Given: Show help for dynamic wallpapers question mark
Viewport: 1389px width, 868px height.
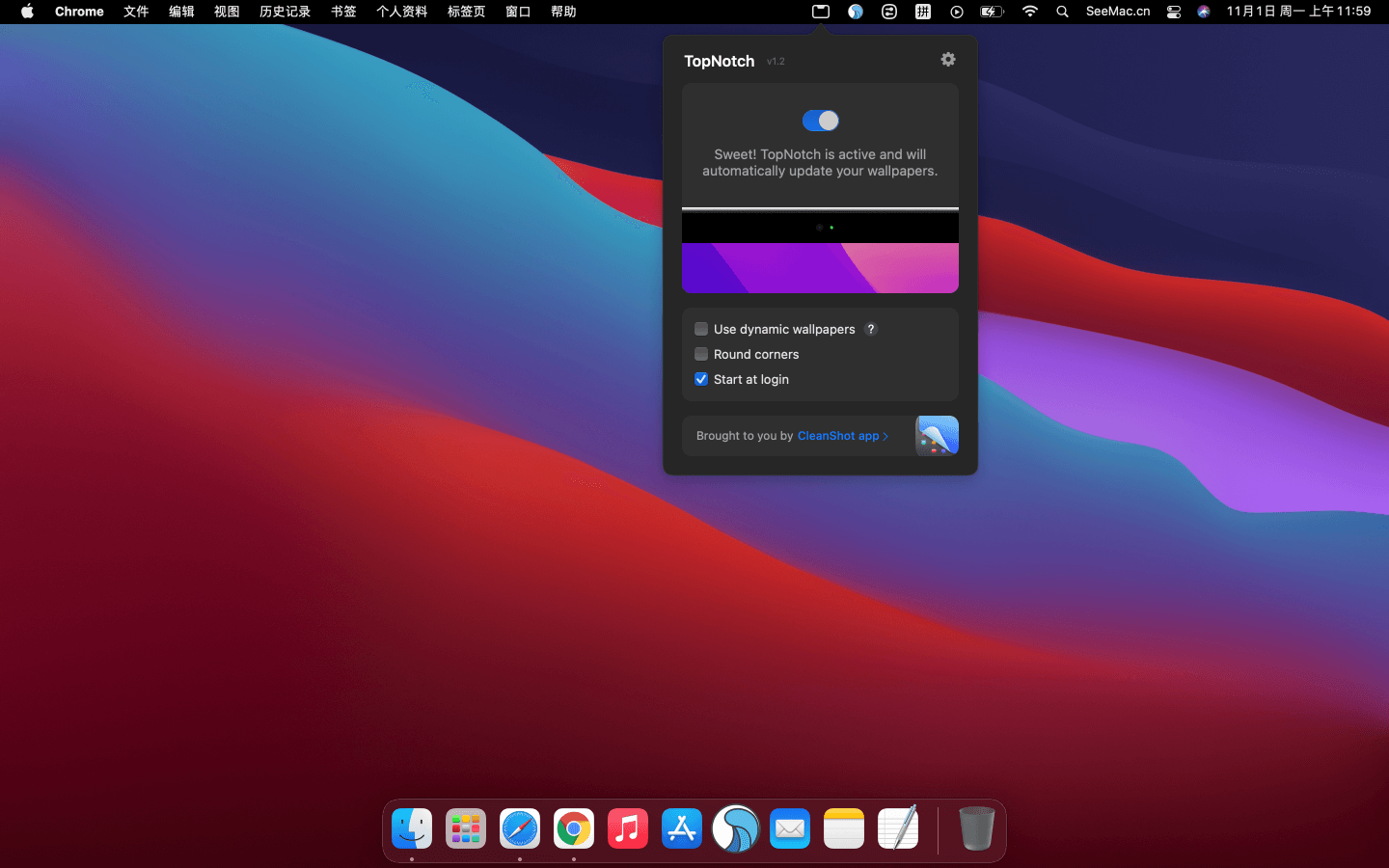Looking at the screenshot, I should click(x=871, y=329).
